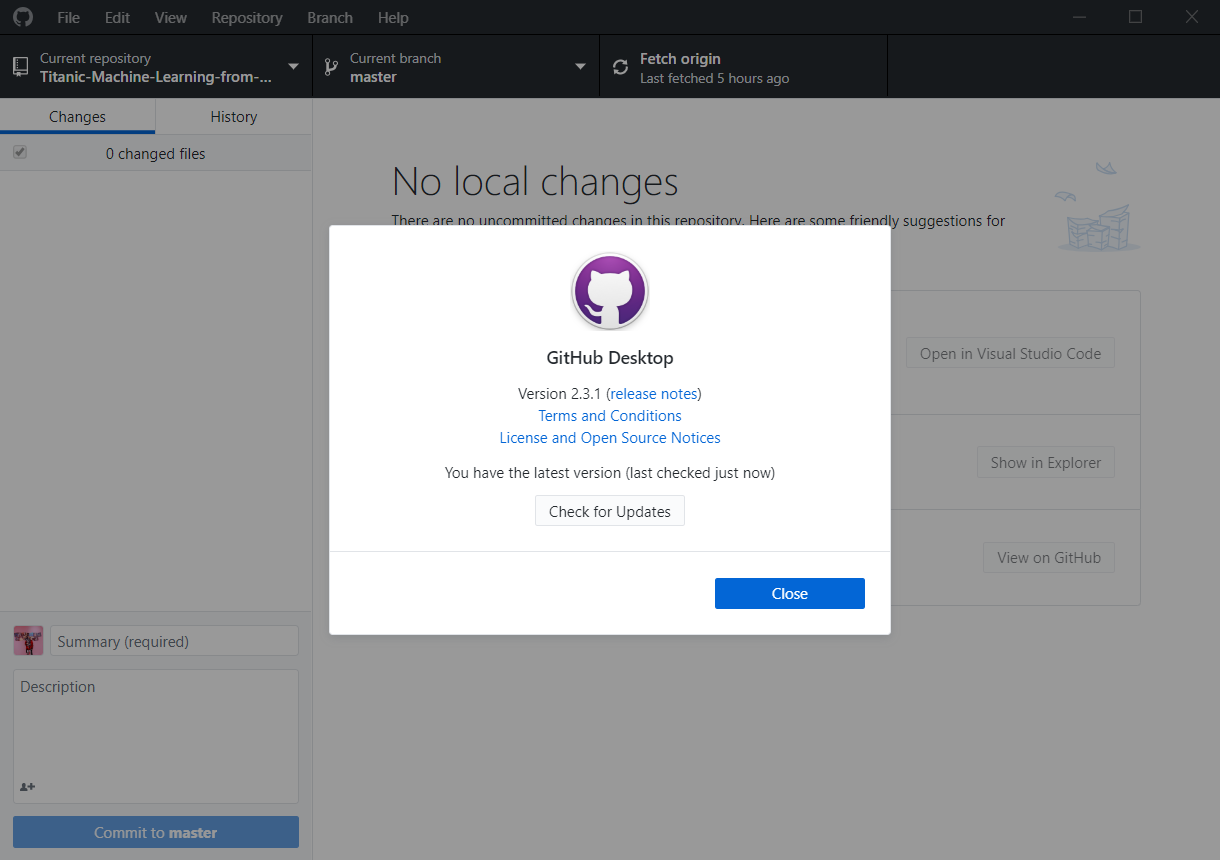The width and height of the screenshot is (1220, 860).
Task: Close the GitHub Desktop about dialog
Action: (789, 593)
